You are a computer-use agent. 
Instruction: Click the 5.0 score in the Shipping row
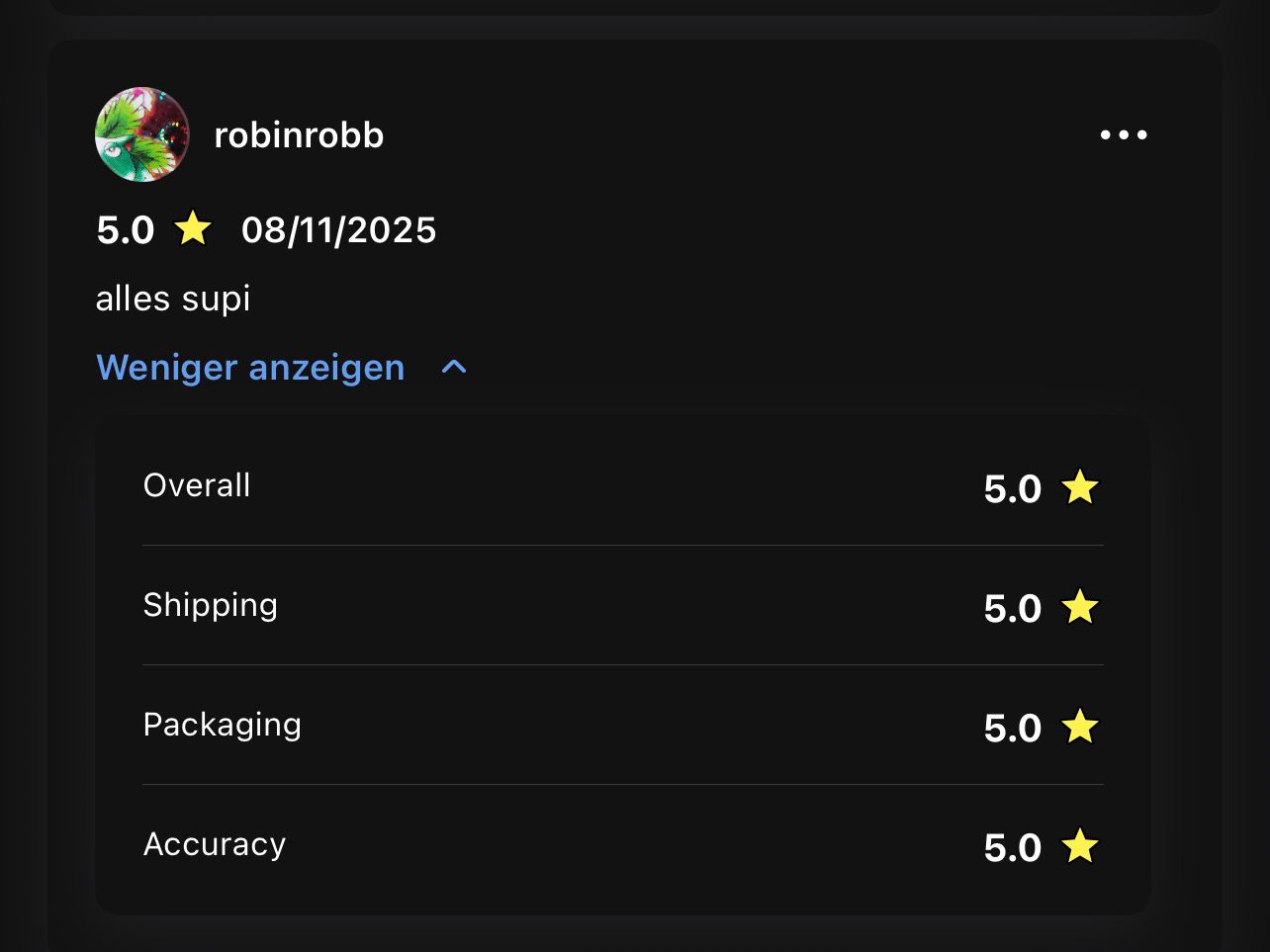coord(1013,608)
